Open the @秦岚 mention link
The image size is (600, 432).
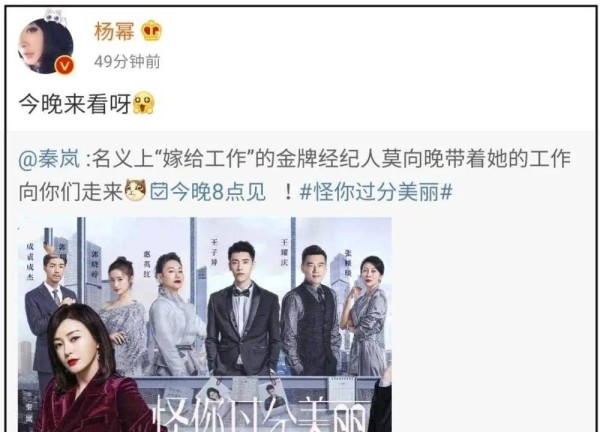coord(49,159)
